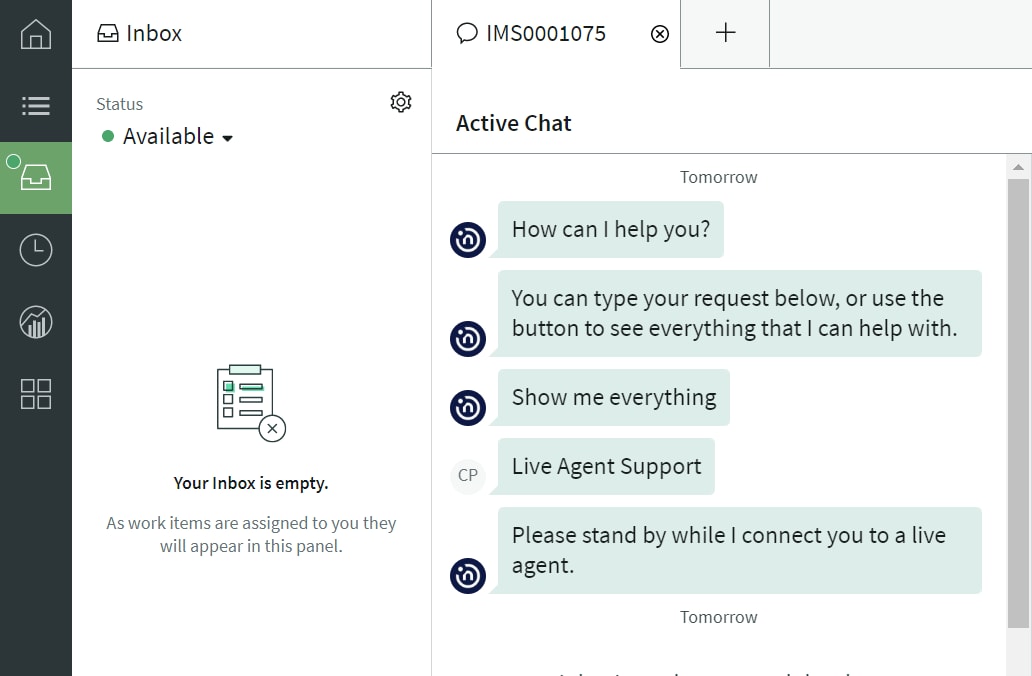Screen dimensions: 1032x676
Task: Open the Performance analytics icon
Action: tap(36, 322)
